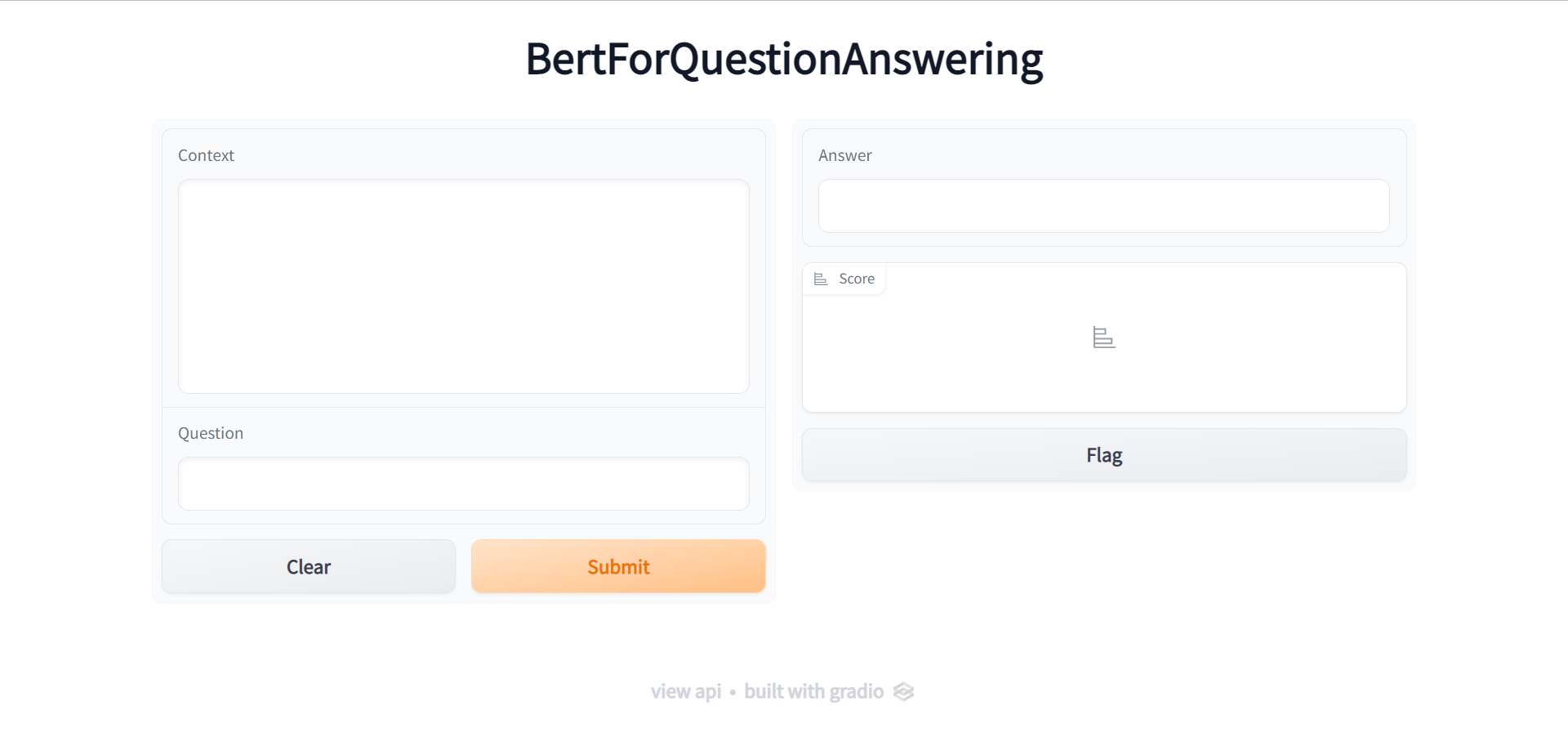Click inside the Answer output textbox

point(1103,206)
